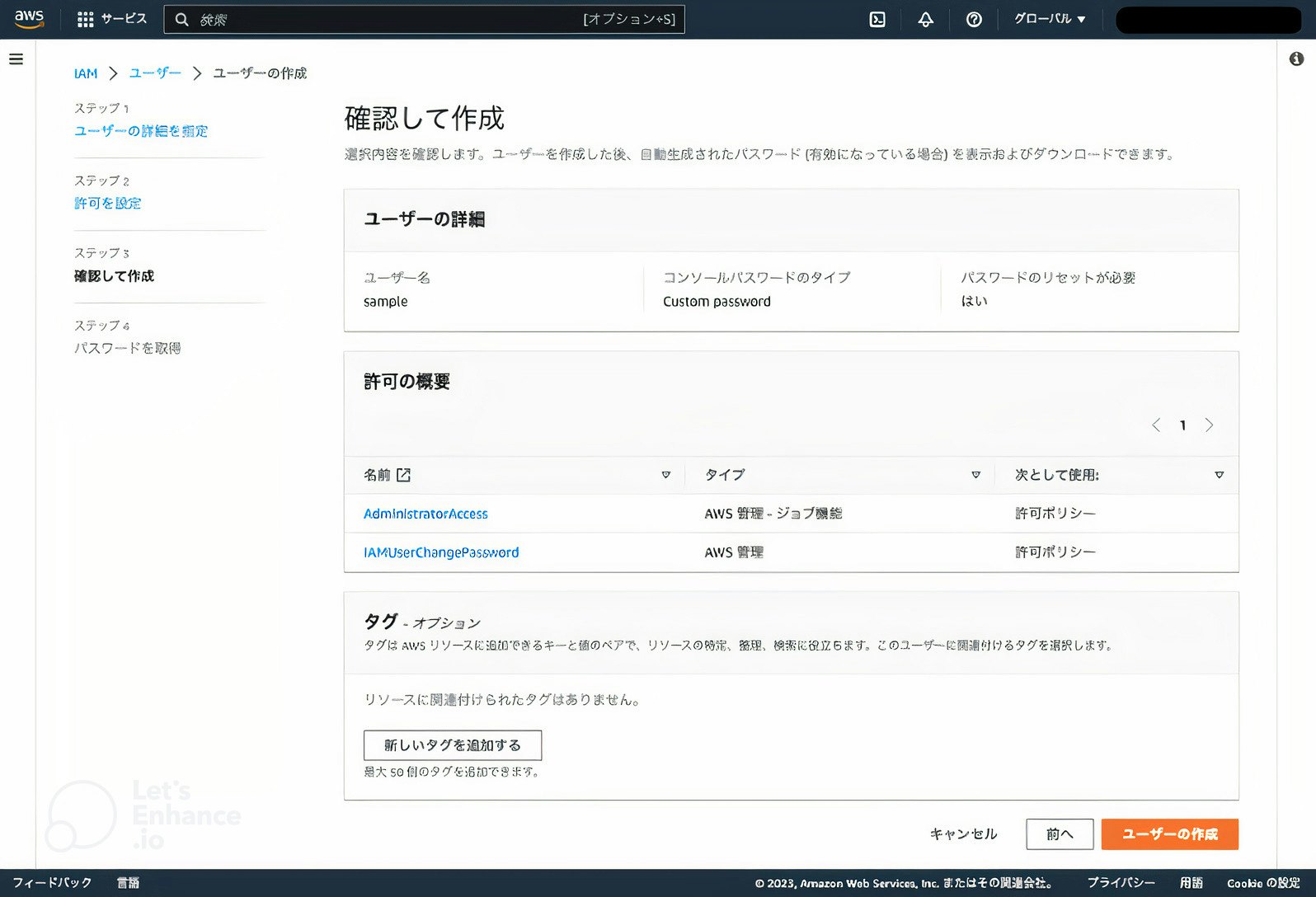Click AWS 管理 - ジョブ機能 type cell
The image size is (1316, 897).
(x=773, y=514)
